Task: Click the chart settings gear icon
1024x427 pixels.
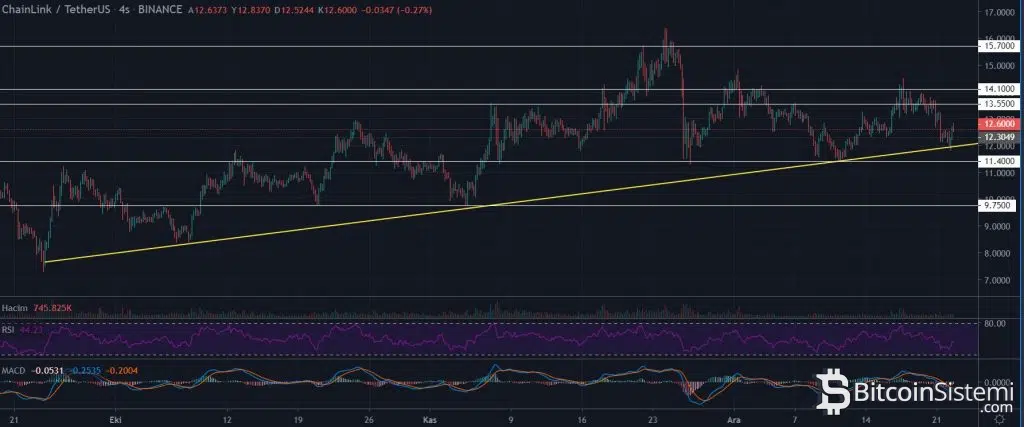Action: [1000, 421]
